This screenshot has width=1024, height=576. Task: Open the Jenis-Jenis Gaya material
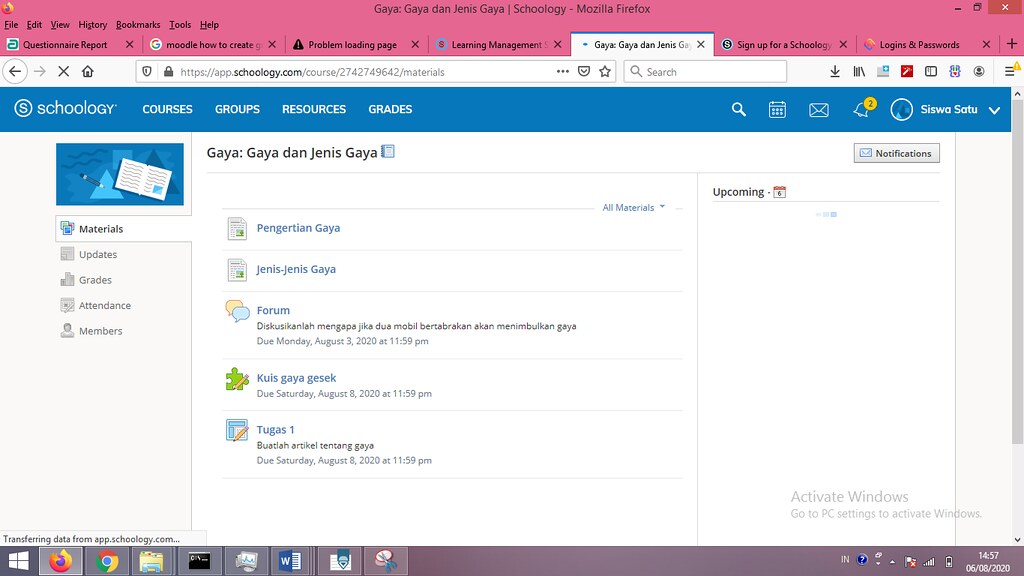pos(296,269)
